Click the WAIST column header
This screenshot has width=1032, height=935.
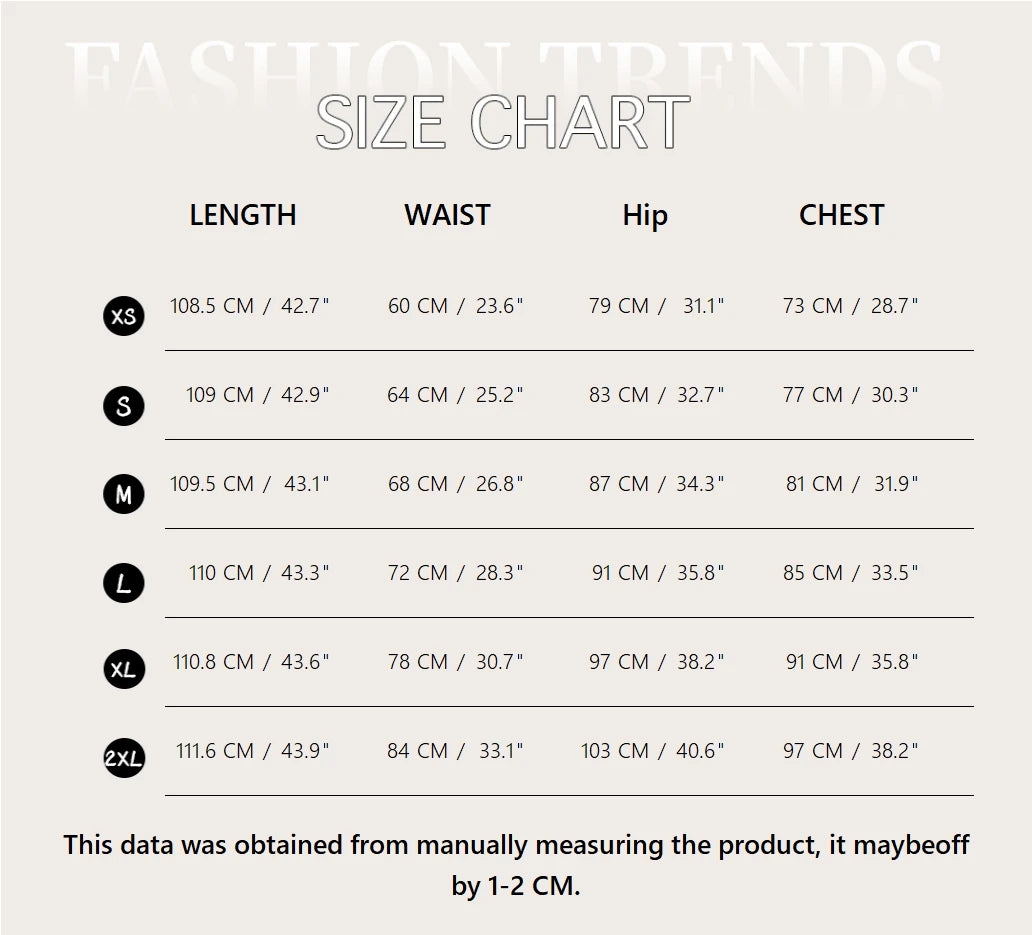coord(447,215)
